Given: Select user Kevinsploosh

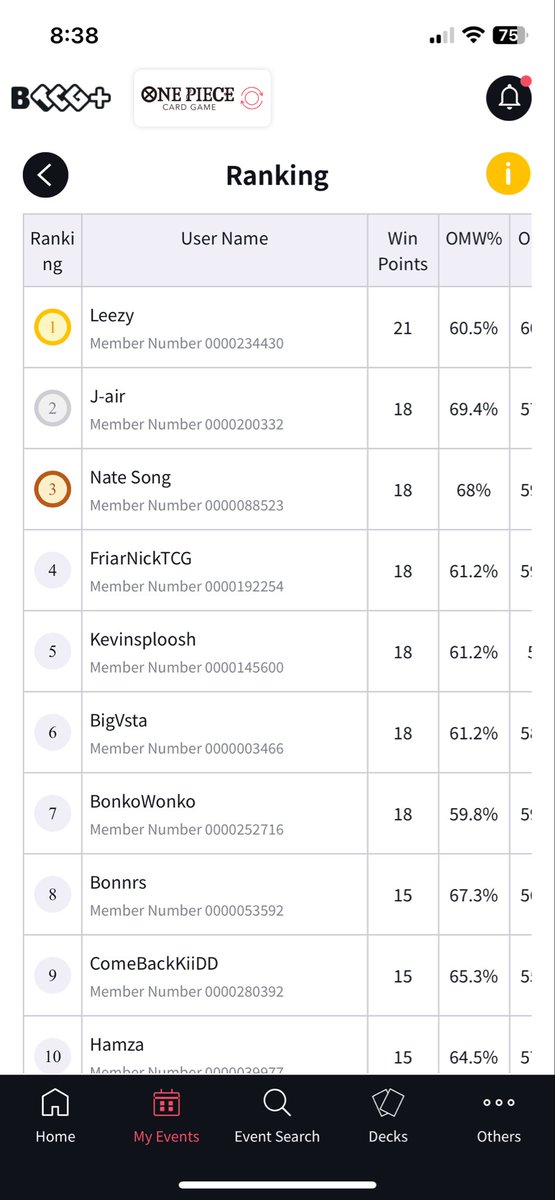Looking at the screenshot, I should point(143,640).
